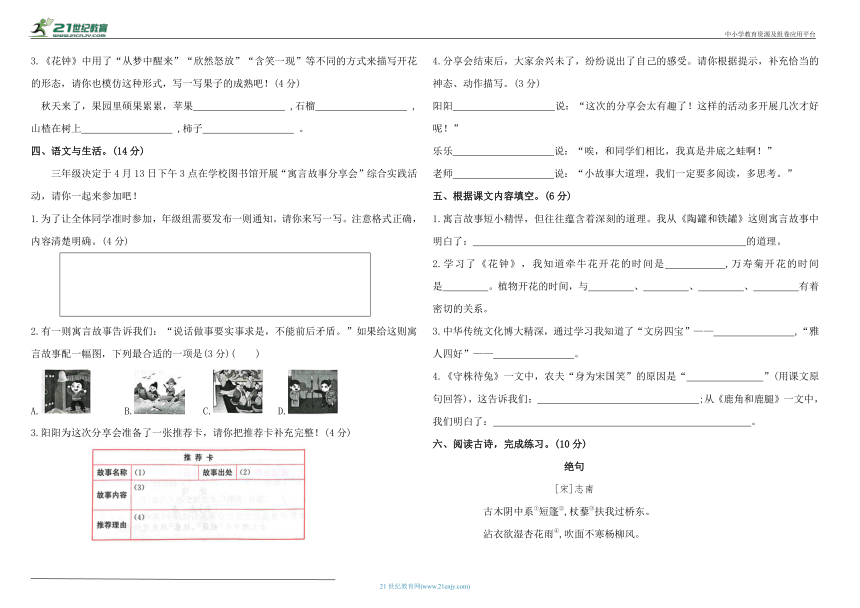
Task: Click inside the large blank notice-writing box
Action: point(215,284)
